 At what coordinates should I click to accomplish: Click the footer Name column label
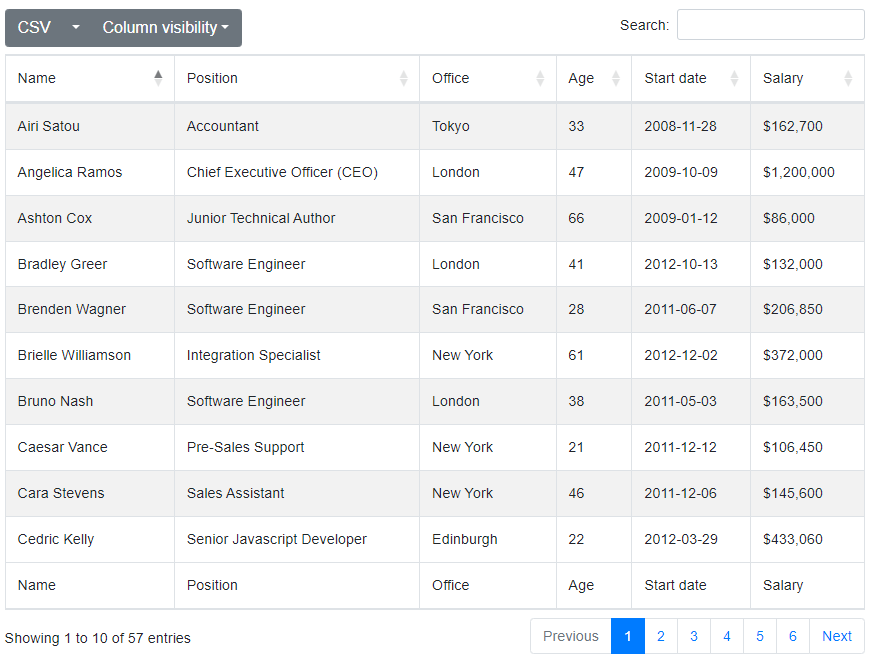coord(36,585)
